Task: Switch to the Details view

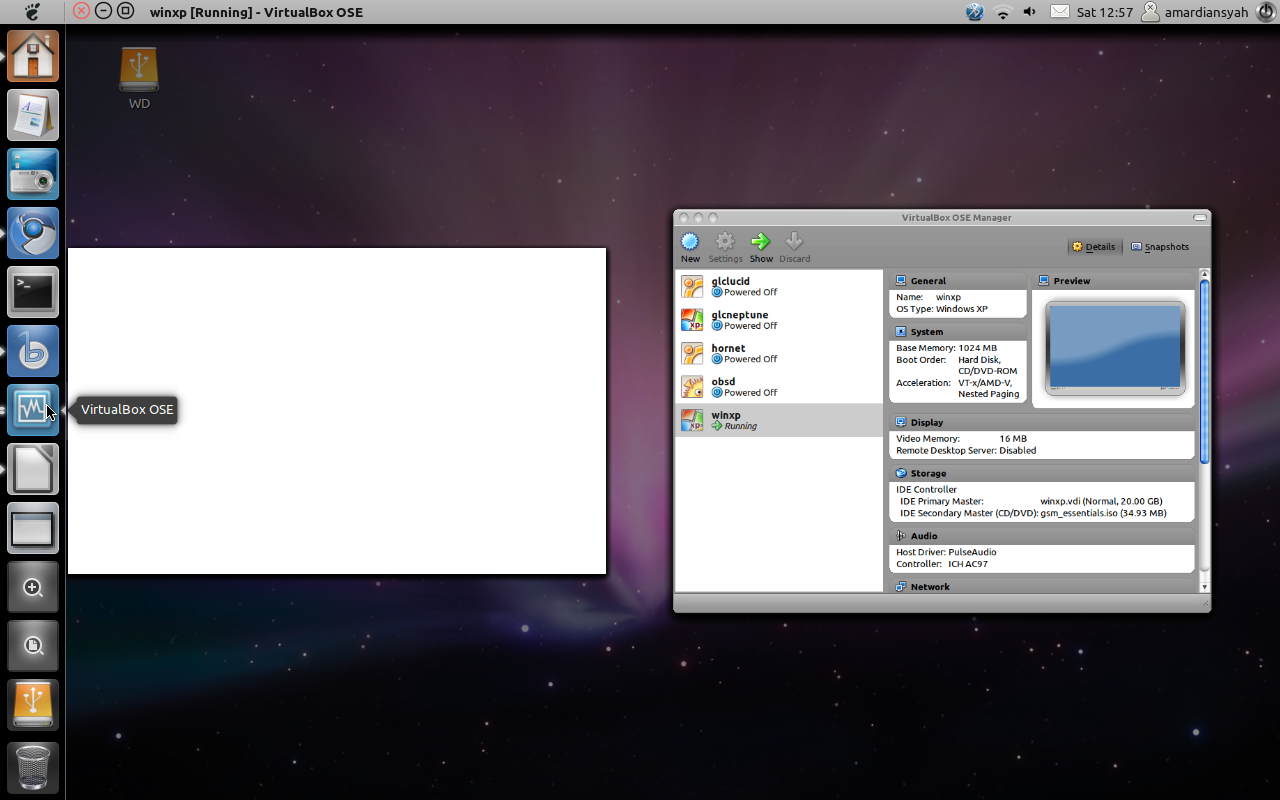Action: tap(1093, 247)
